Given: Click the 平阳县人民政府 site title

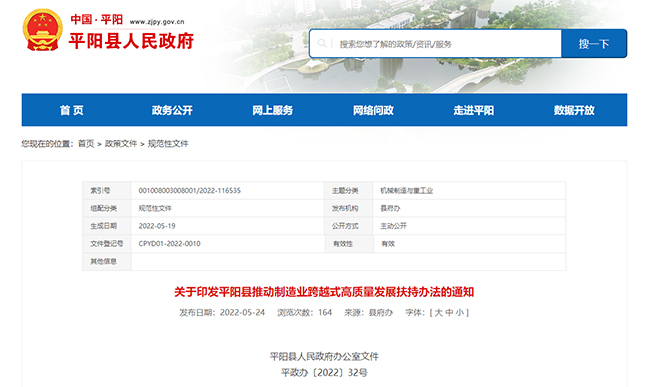Looking at the screenshot, I should 131,41.
